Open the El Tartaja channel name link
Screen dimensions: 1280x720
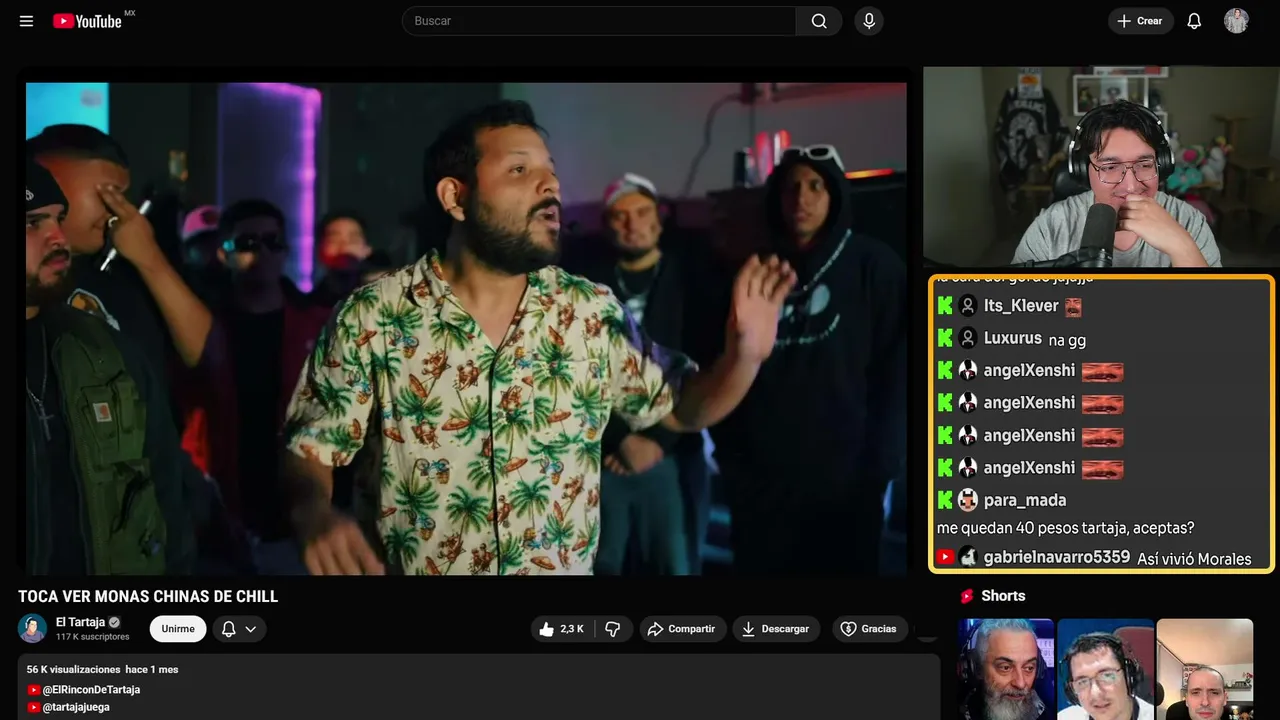(x=80, y=622)
